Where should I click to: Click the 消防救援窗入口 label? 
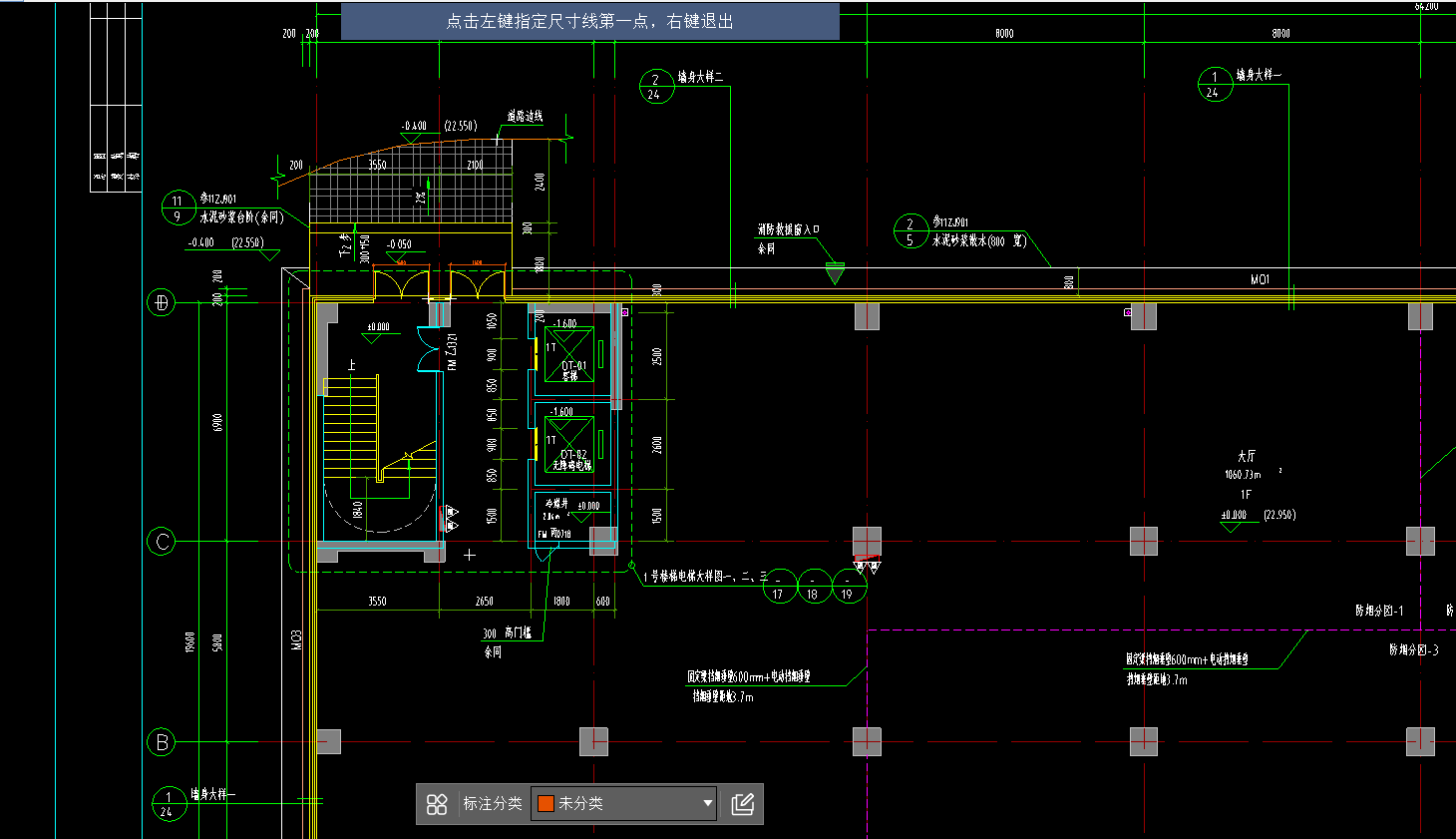click(788, 229)
